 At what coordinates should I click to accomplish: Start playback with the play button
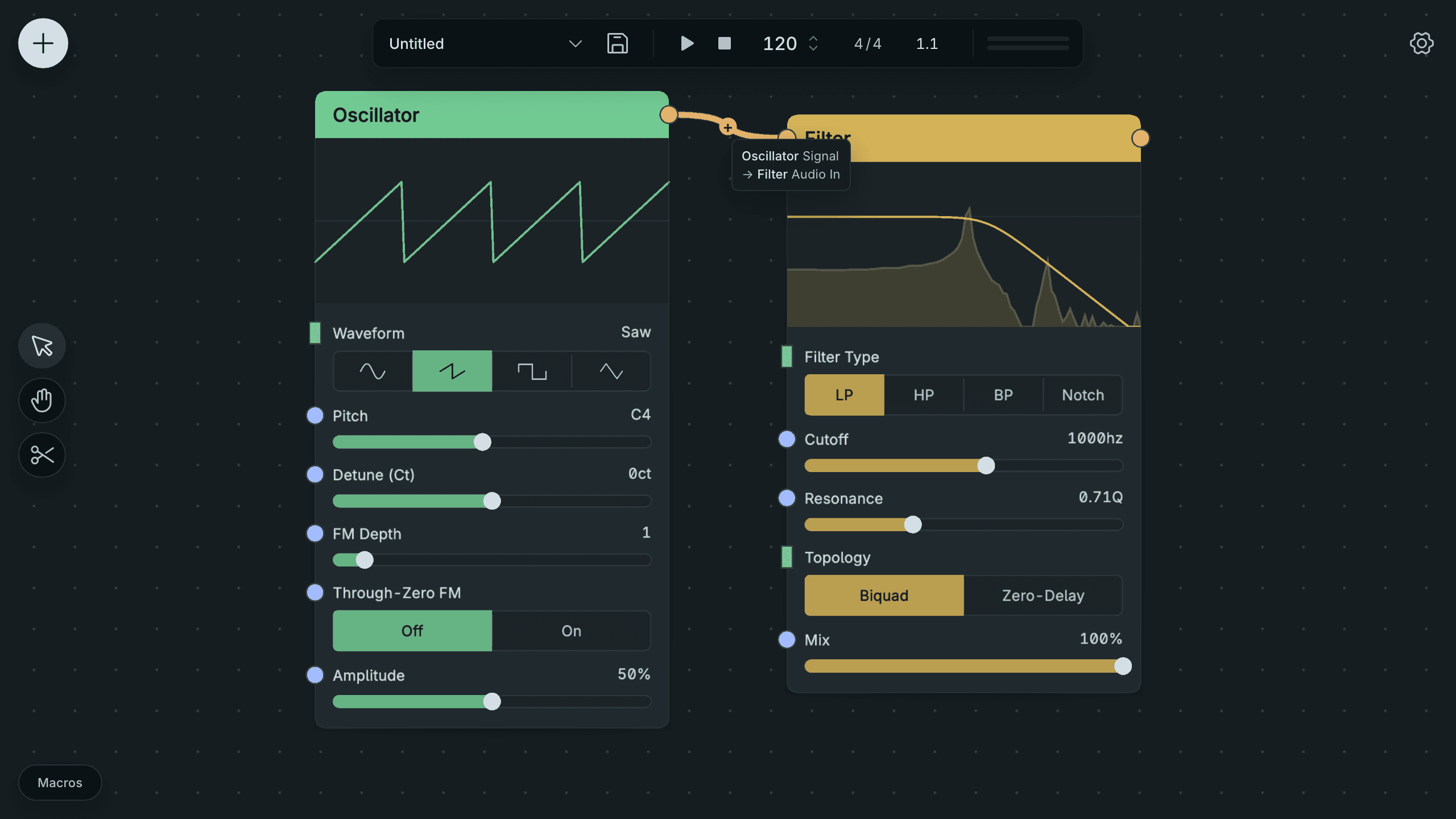[686, 43]
